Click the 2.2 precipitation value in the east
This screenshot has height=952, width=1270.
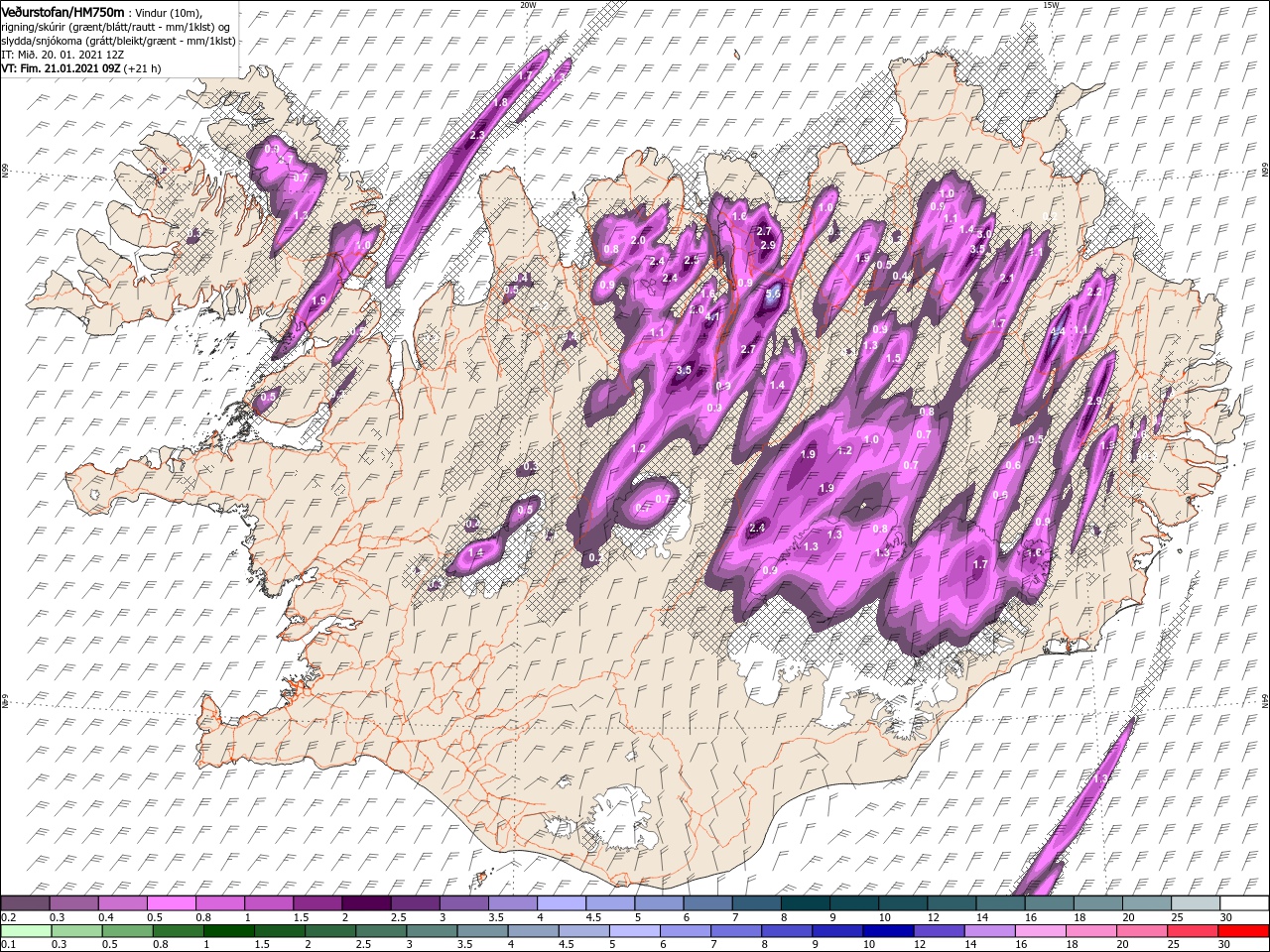coord(1094,293)
